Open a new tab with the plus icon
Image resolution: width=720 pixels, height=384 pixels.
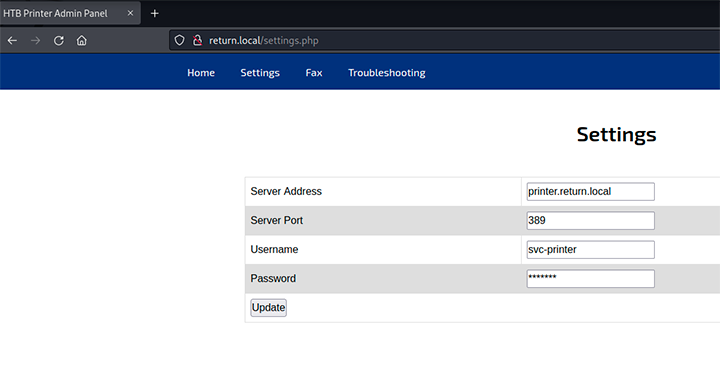(x=155, y=13)
